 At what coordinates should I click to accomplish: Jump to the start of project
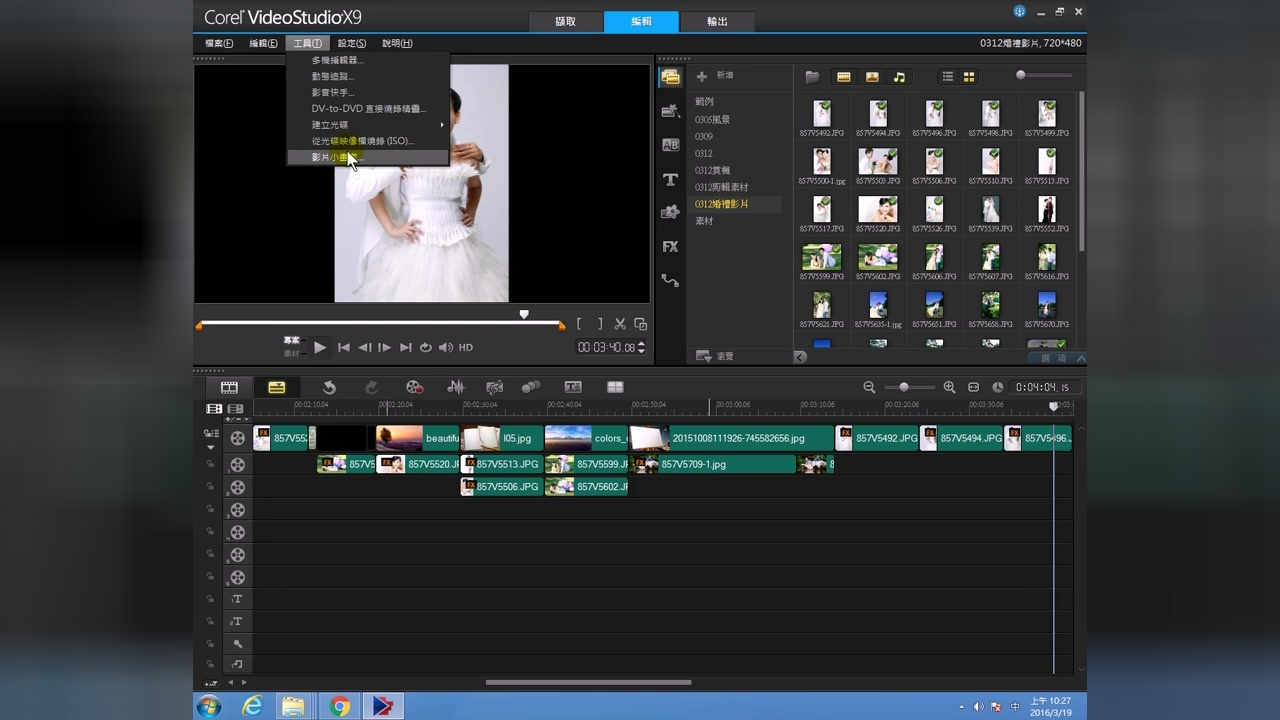click(x=343, y=347)
